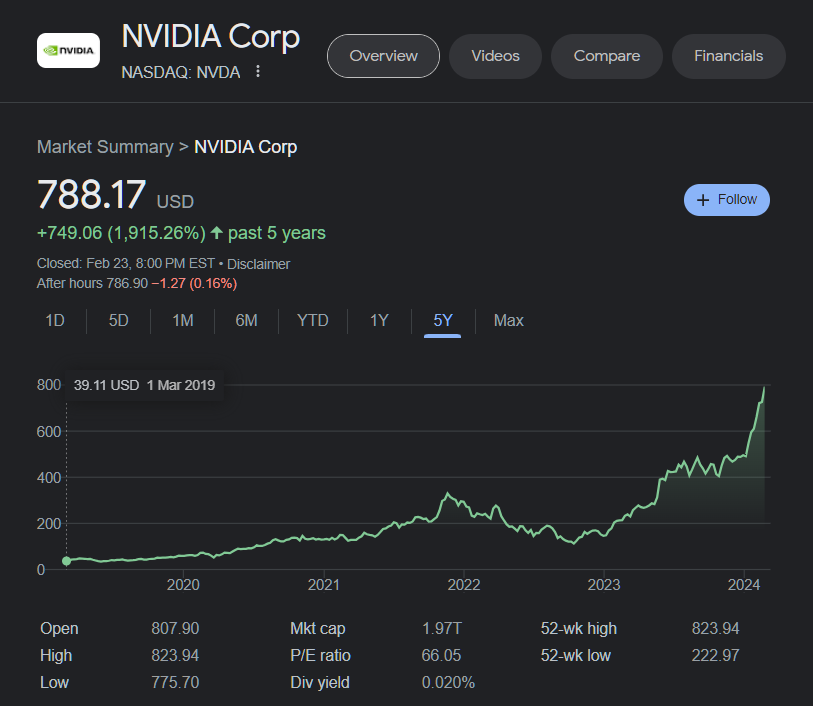The width and height of the screenshot is (813, 706).
Task: Open the Overview tab
Action: (x=383, y=56)
